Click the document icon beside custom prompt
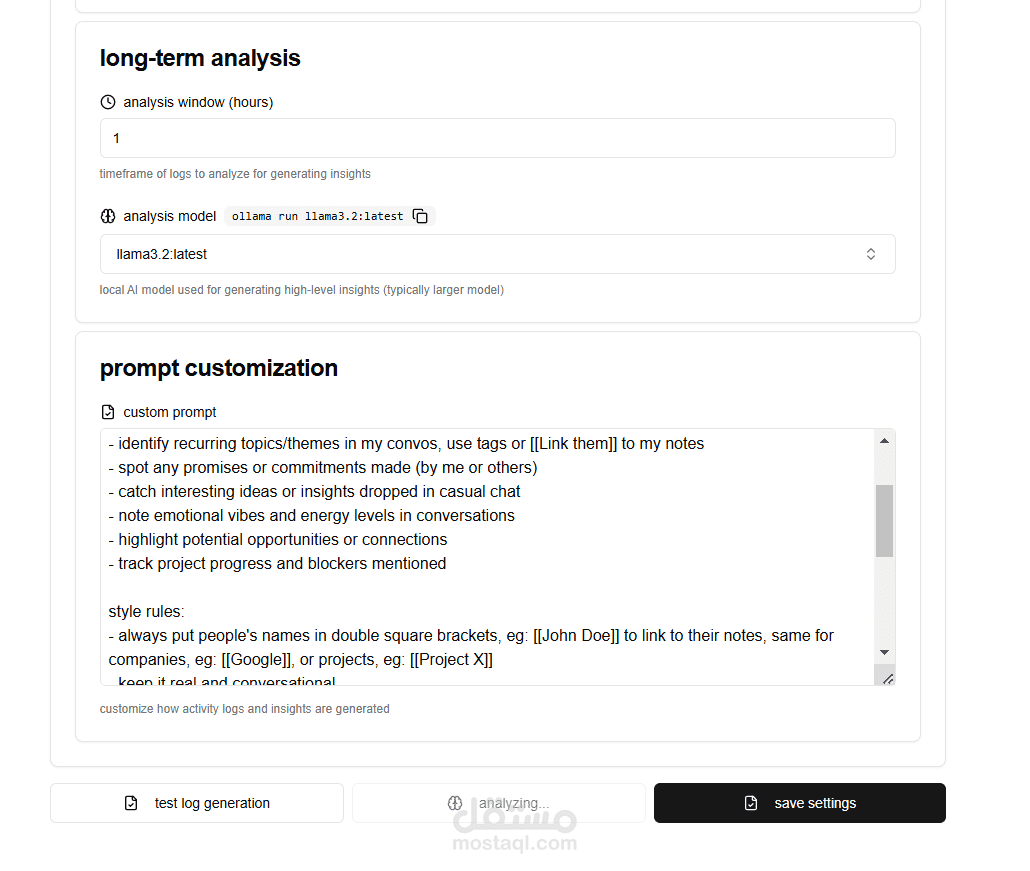The height and width of the screenshot is (871, 1030). click(x=108, y=412)
